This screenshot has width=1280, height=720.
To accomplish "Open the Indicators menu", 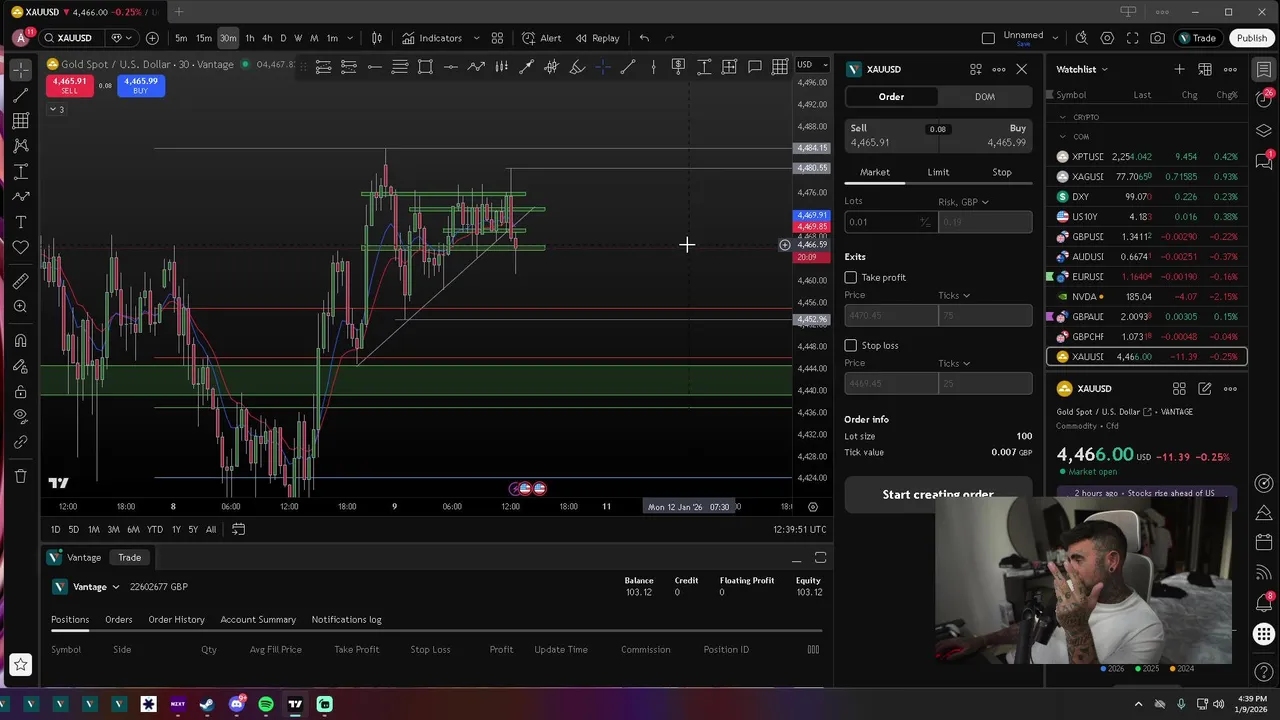I will [x=432, y=38].
